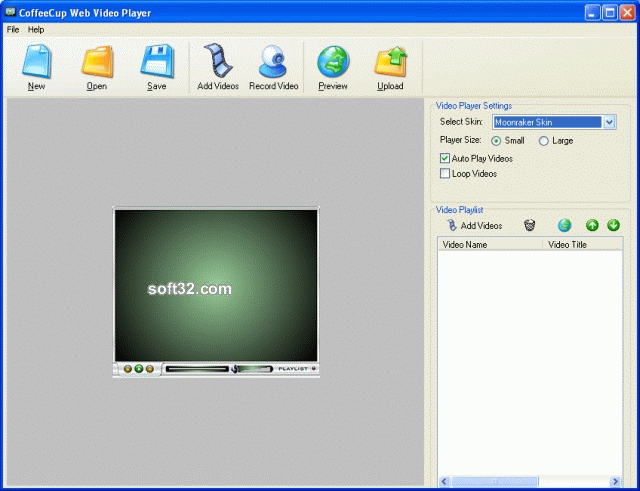Screen dimensions: 640x491
Task: Expand the Select Skin dropdown arrow
Action: 609,122
